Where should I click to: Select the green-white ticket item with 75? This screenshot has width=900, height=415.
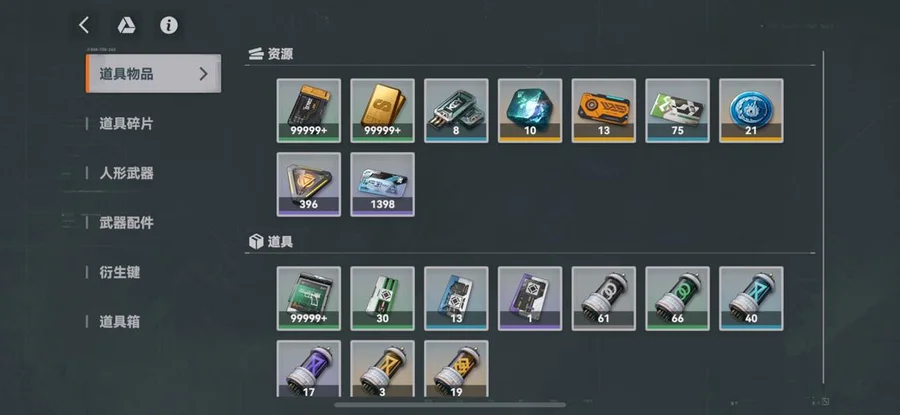[x=677, y=111]
